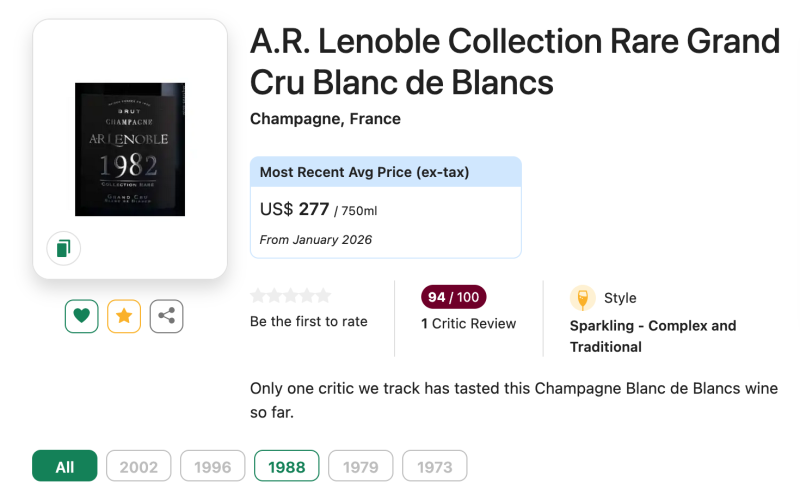
Task: Select the 1973 vintage pill
Action: click(x=435, y=466)
